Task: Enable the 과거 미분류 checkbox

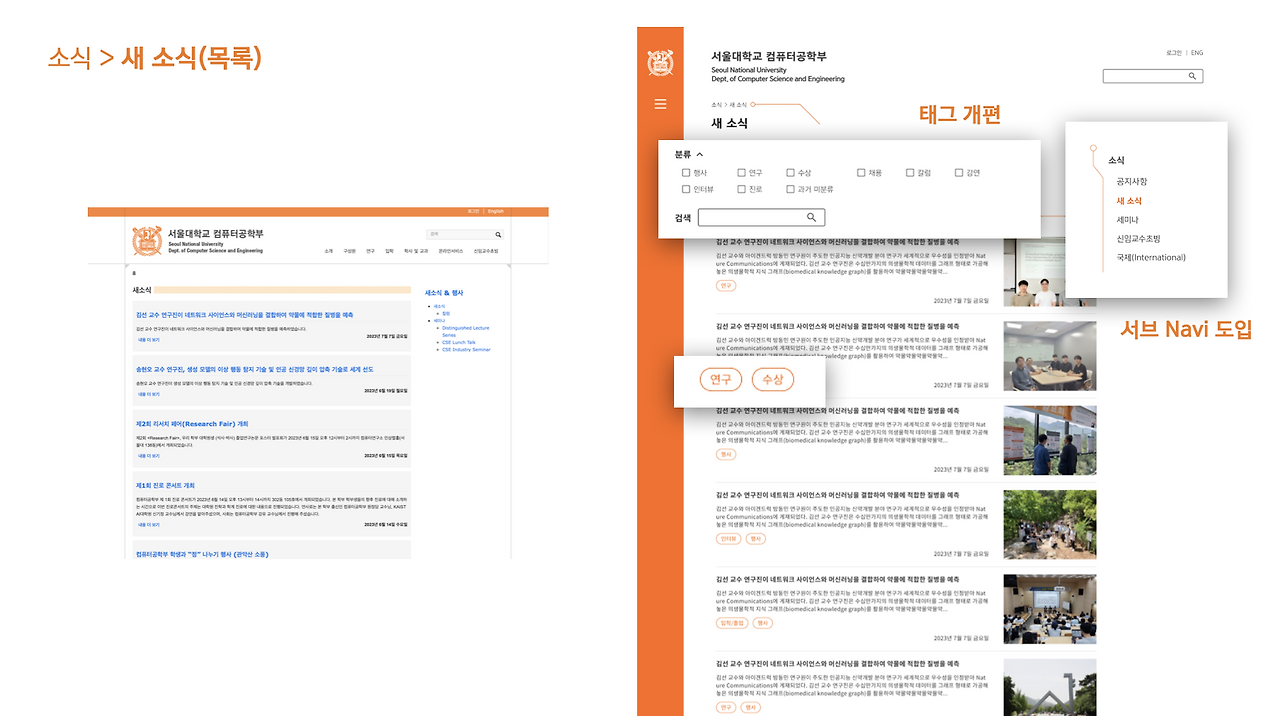Action: [x=790, y=188]
